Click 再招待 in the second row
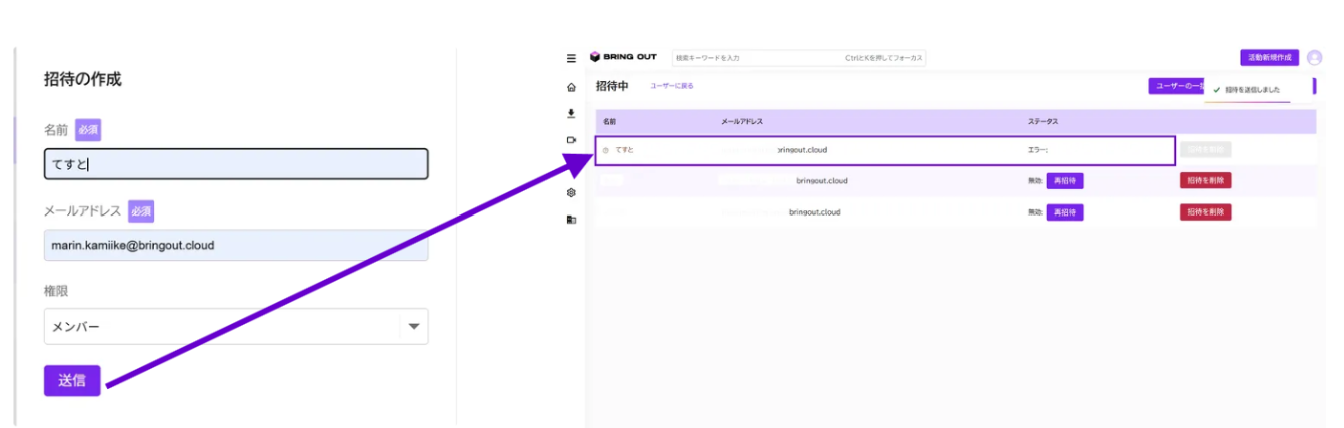The image size is (1344, 428). [1065, 181]
